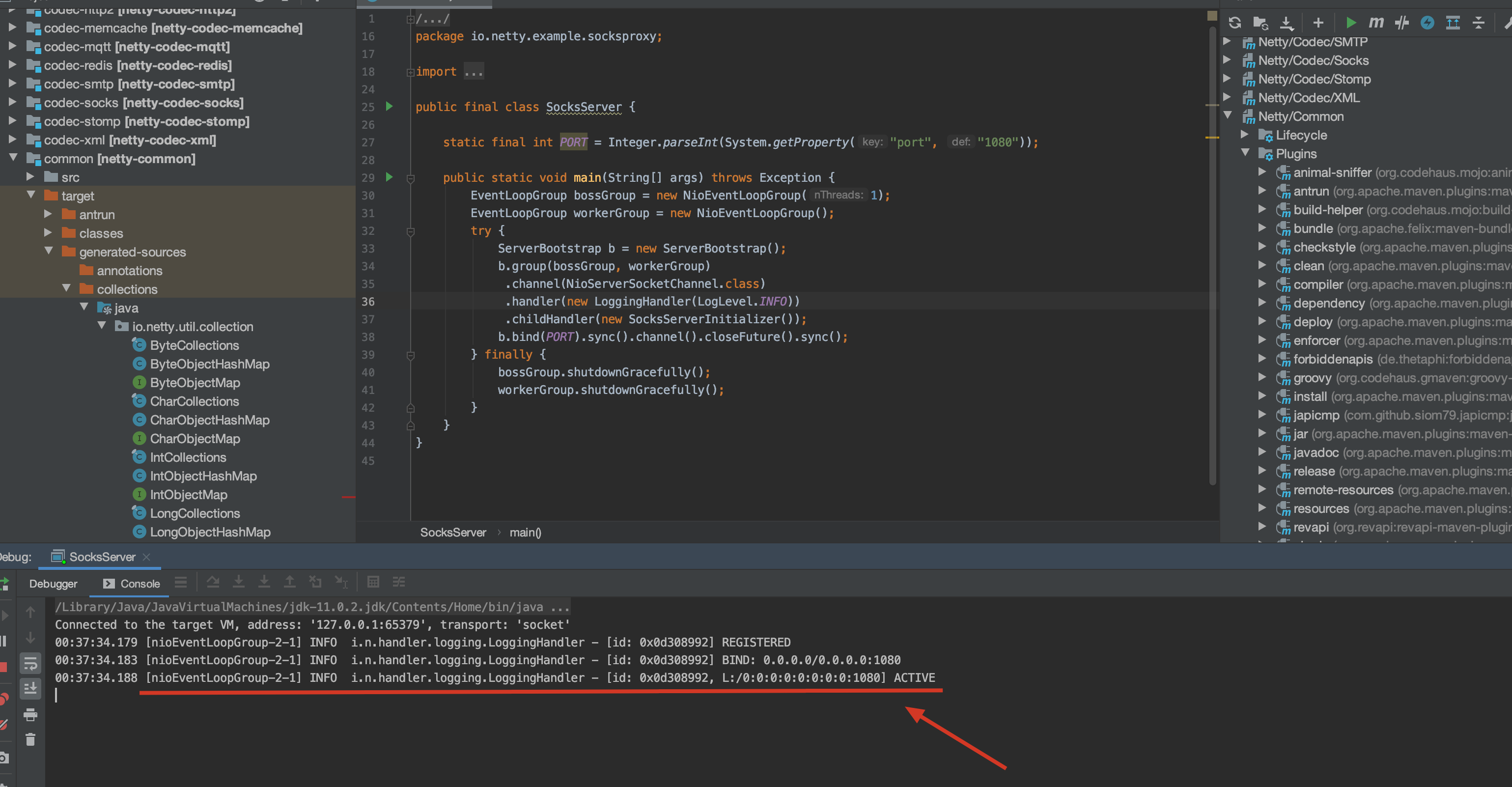
Task: Click Execute Maven Goal m icon
Action: point(1375,23)
